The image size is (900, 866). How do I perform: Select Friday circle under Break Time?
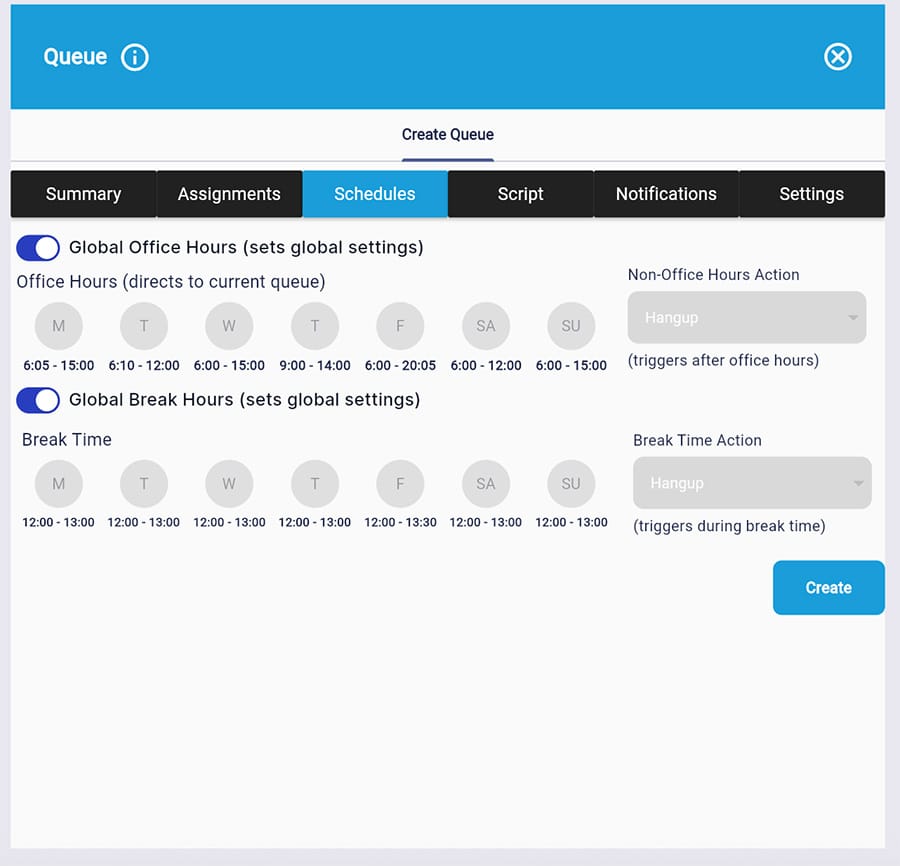(400, 484)
